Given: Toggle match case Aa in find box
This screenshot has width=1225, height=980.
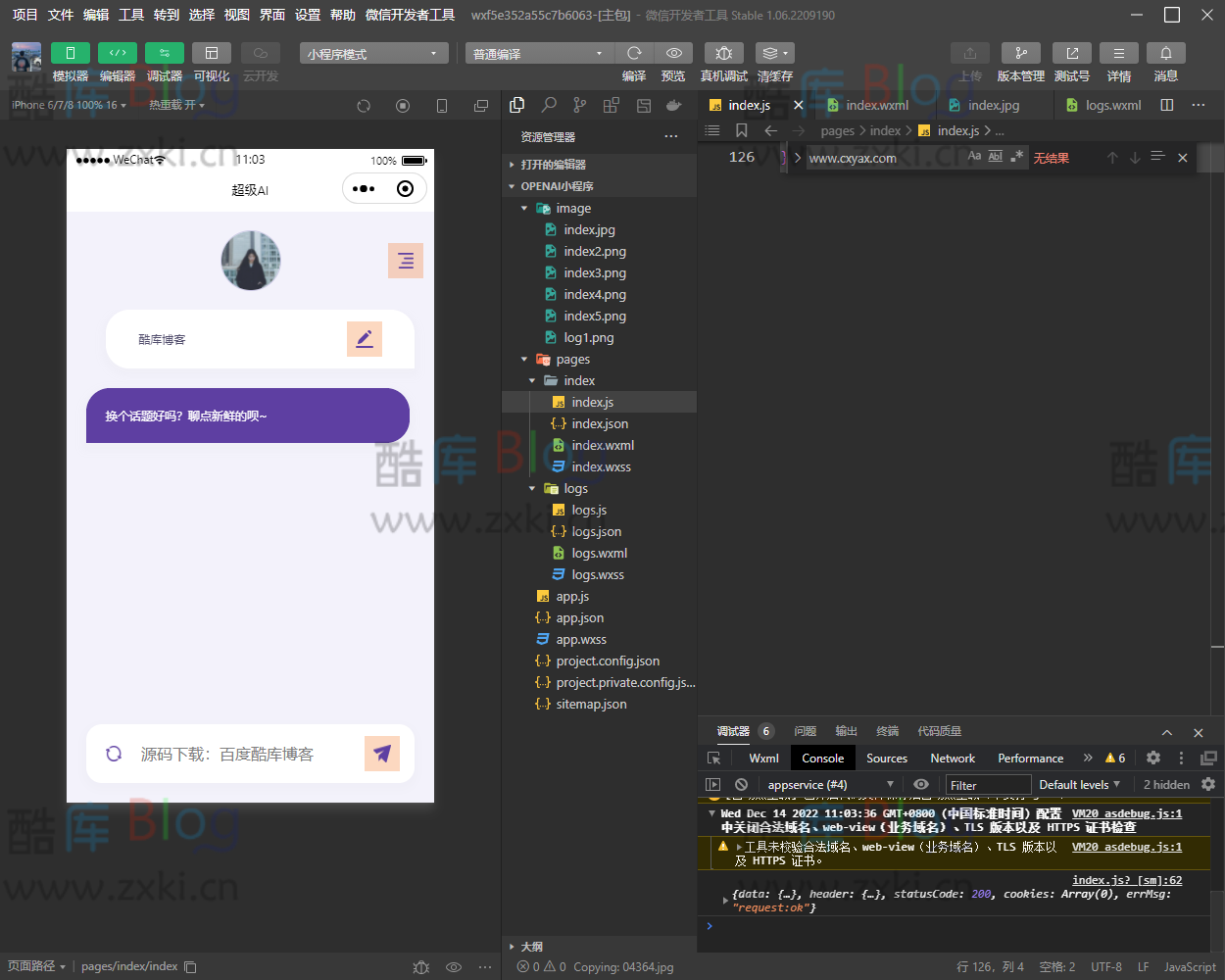Looking at the screenshot, I should click(974, 157).
